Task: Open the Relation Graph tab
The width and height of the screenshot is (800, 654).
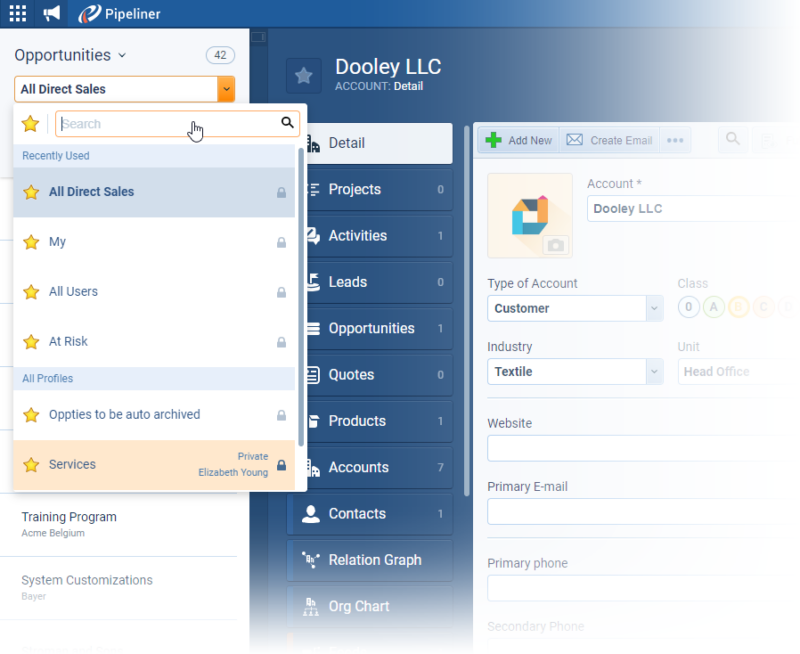Action: pyautogui.click(x=370, y=560)
